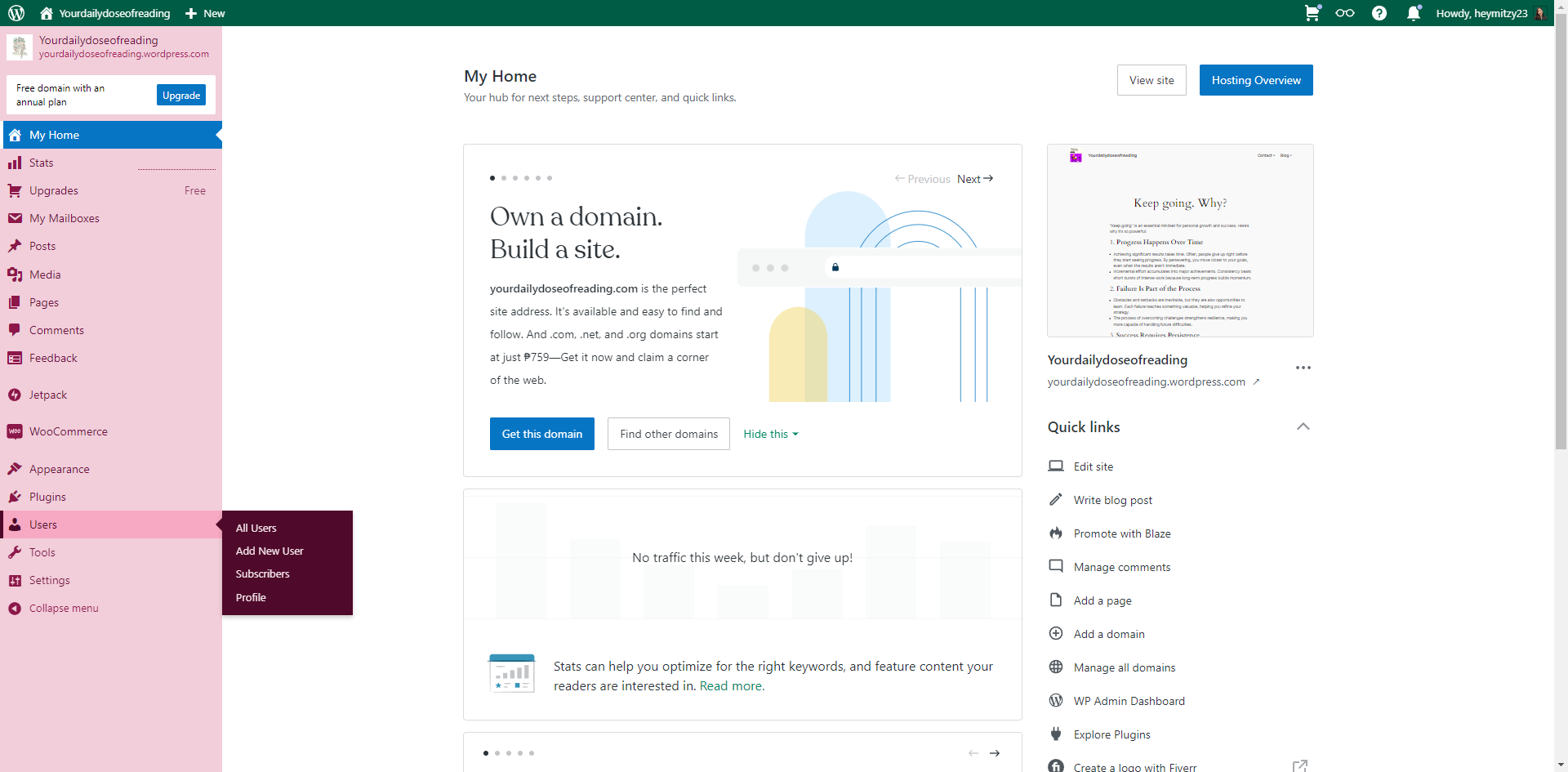The width and height of the screenshot is (1568, 772).
Task: Open the site card three-dot menu
Action: pos(1303,368)
